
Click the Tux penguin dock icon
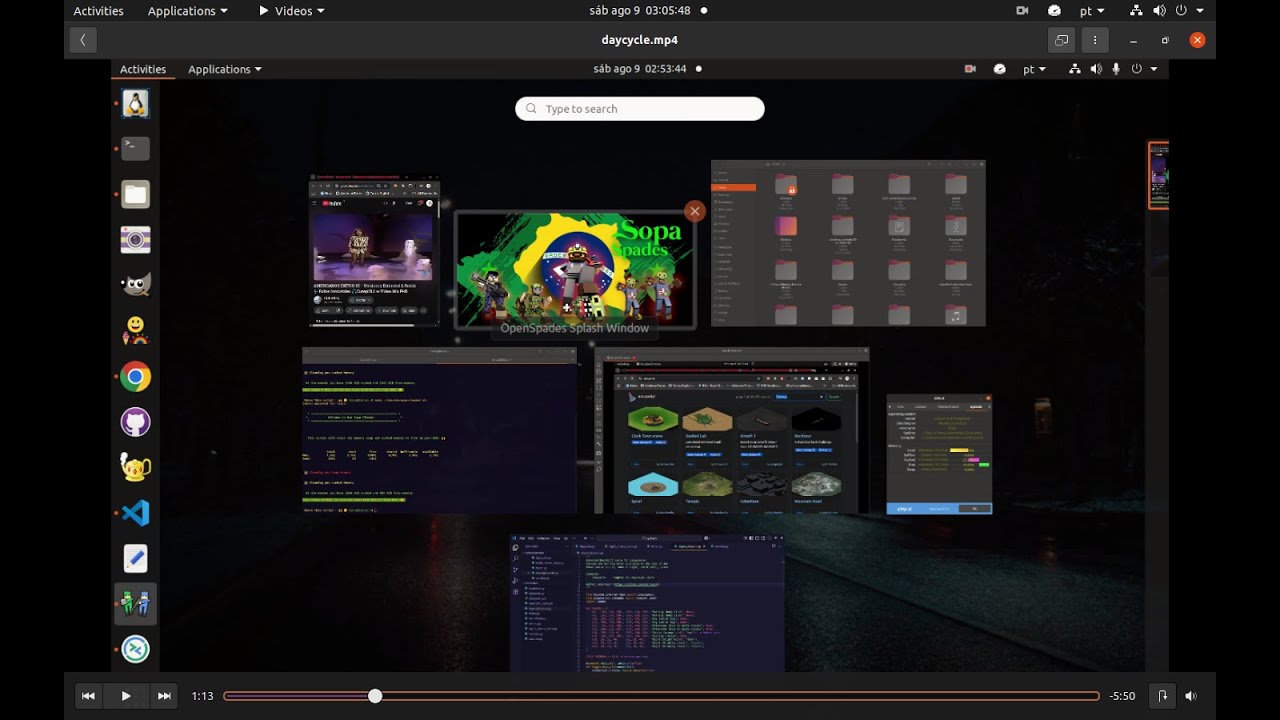(135, 103)
